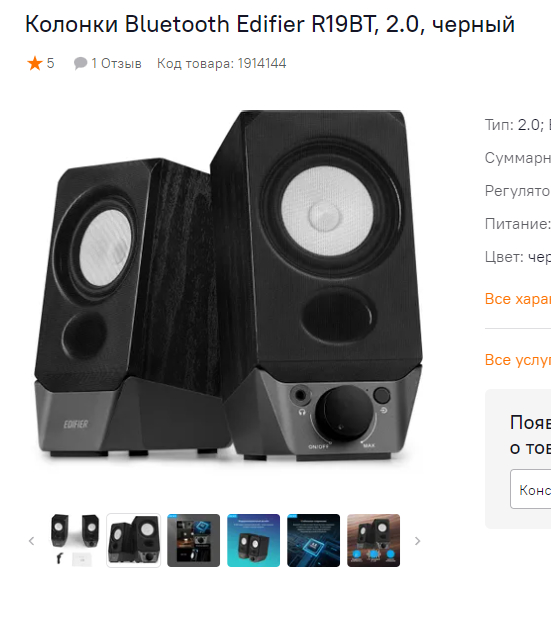Click the Питание specification line
This screenshot has width=551, height=626.
pos(518,224)
